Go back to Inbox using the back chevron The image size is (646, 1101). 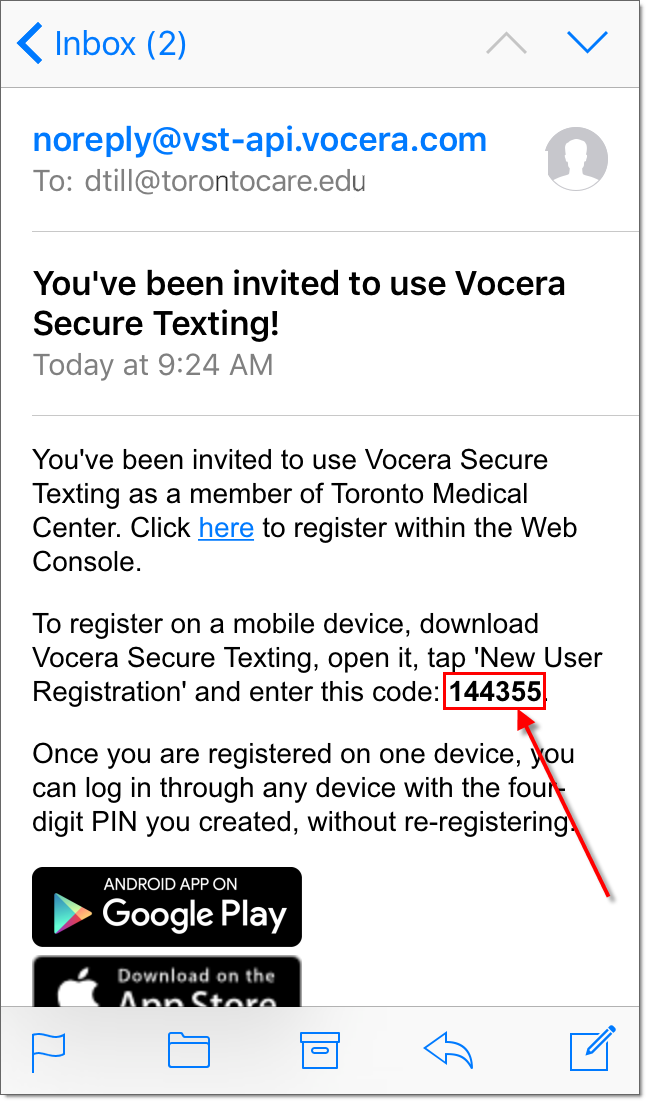[x=31, y=44]
